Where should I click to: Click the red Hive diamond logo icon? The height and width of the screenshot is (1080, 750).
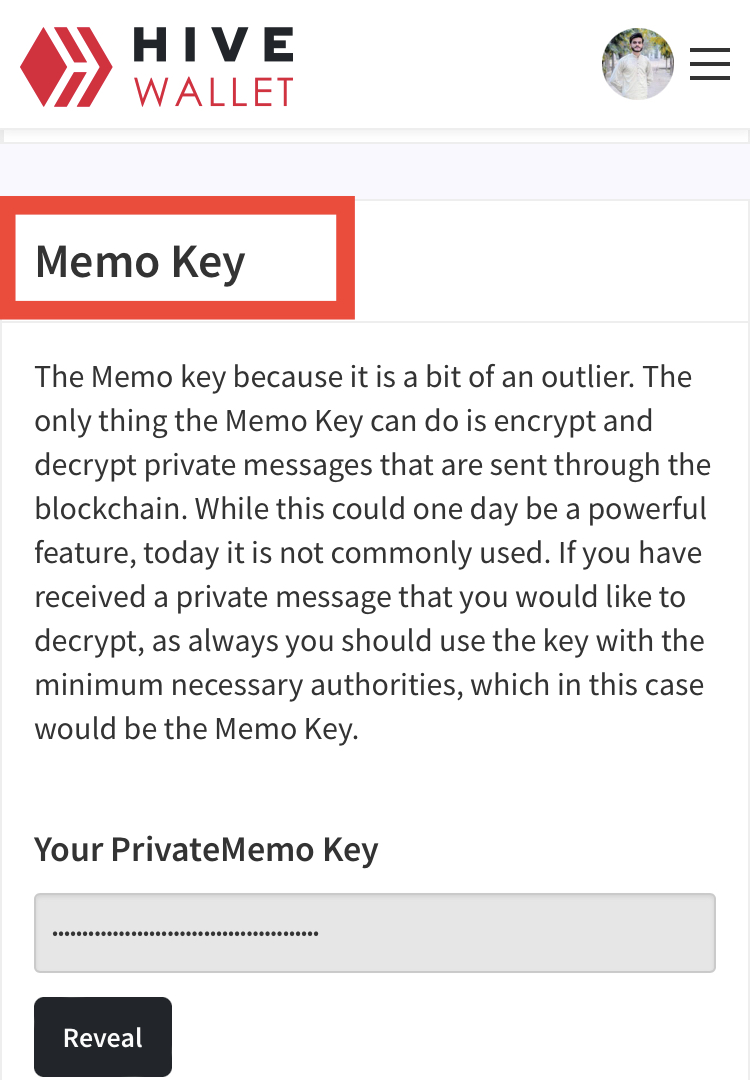[66, 67]
